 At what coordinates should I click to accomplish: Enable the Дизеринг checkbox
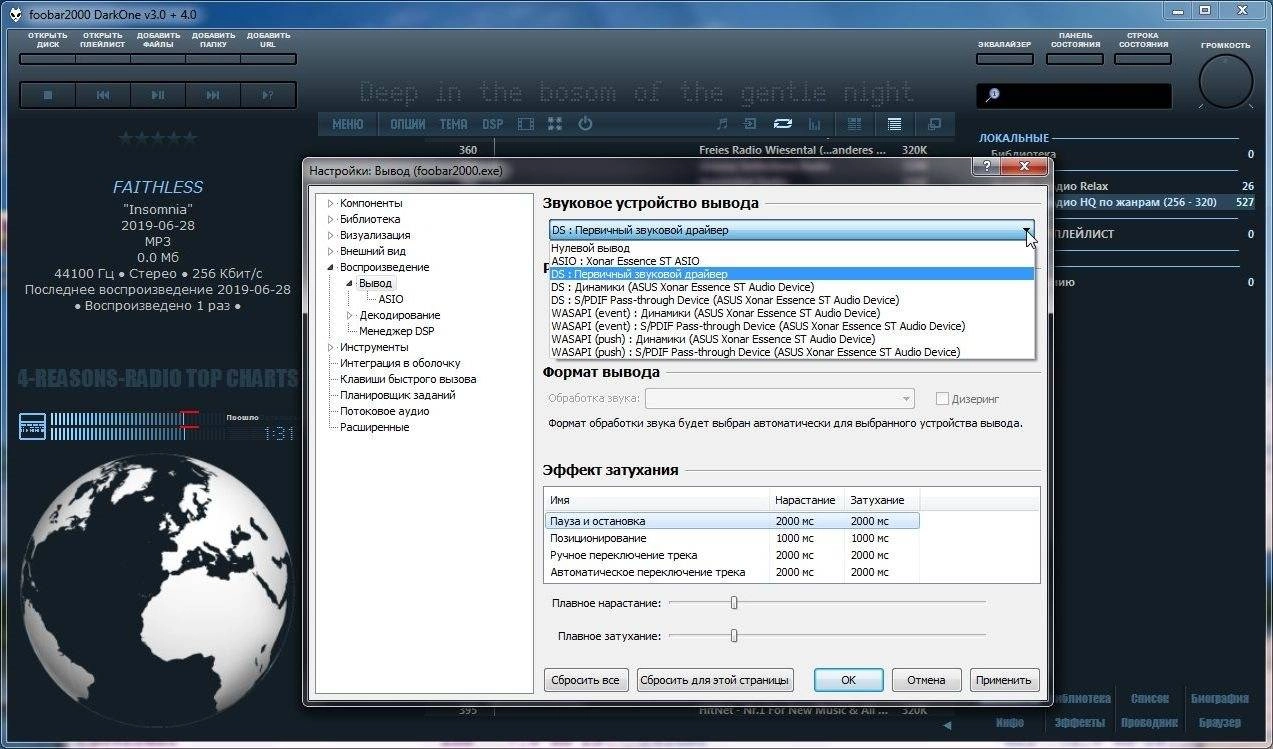941,399
